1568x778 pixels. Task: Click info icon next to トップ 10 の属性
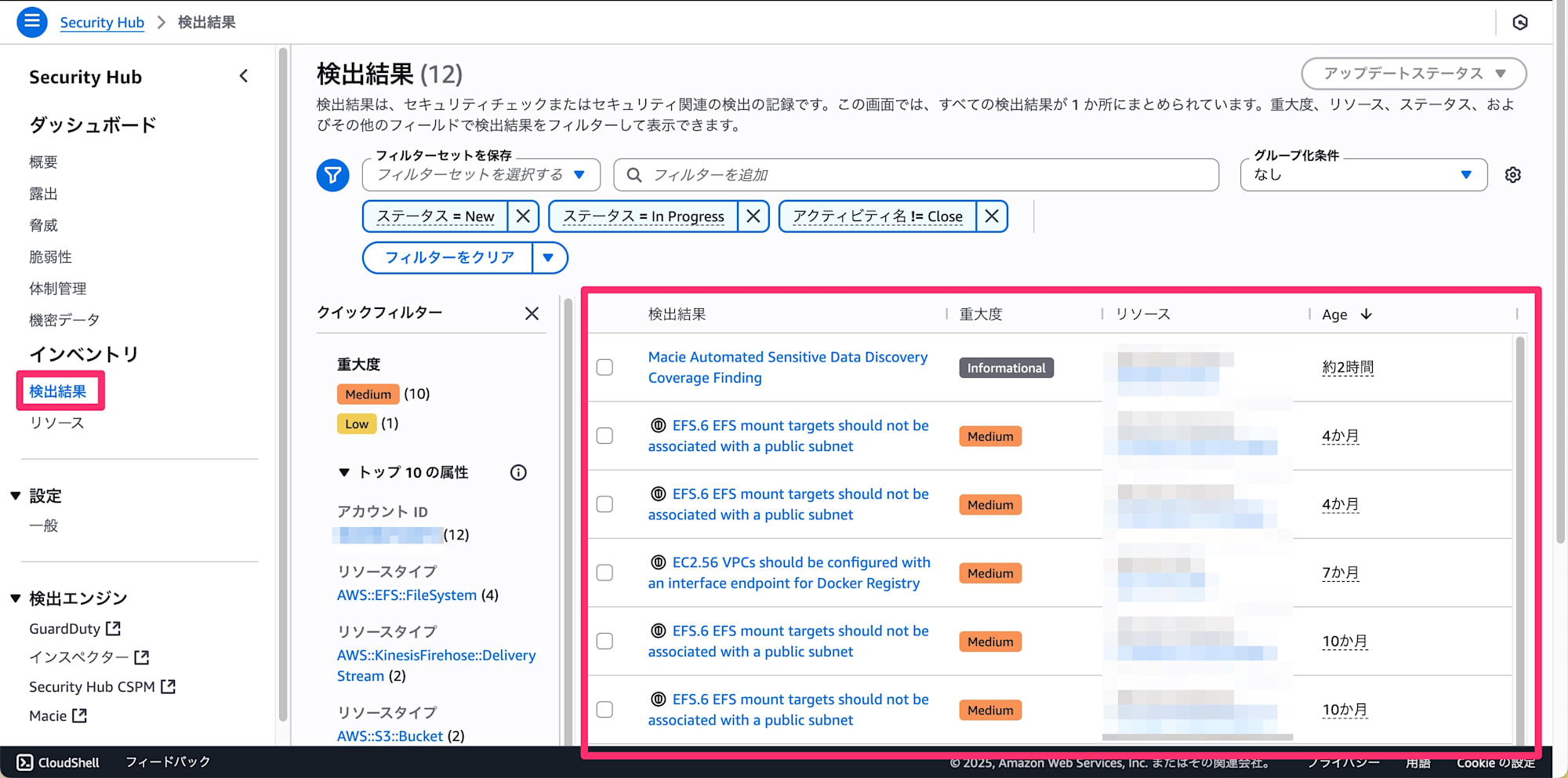click(x=518, y=472)
